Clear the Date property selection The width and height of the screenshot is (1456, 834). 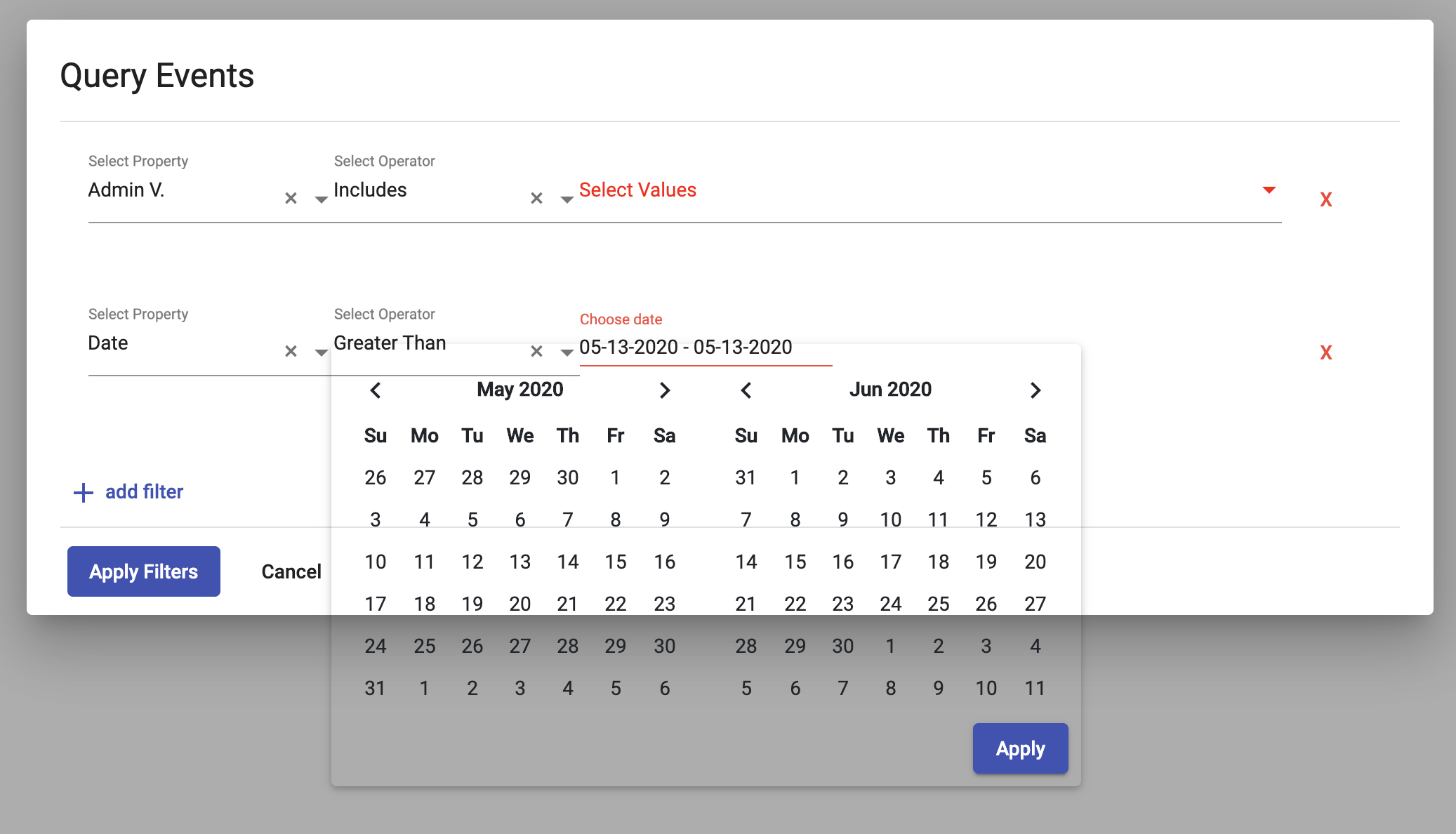(x=291, y=352)
